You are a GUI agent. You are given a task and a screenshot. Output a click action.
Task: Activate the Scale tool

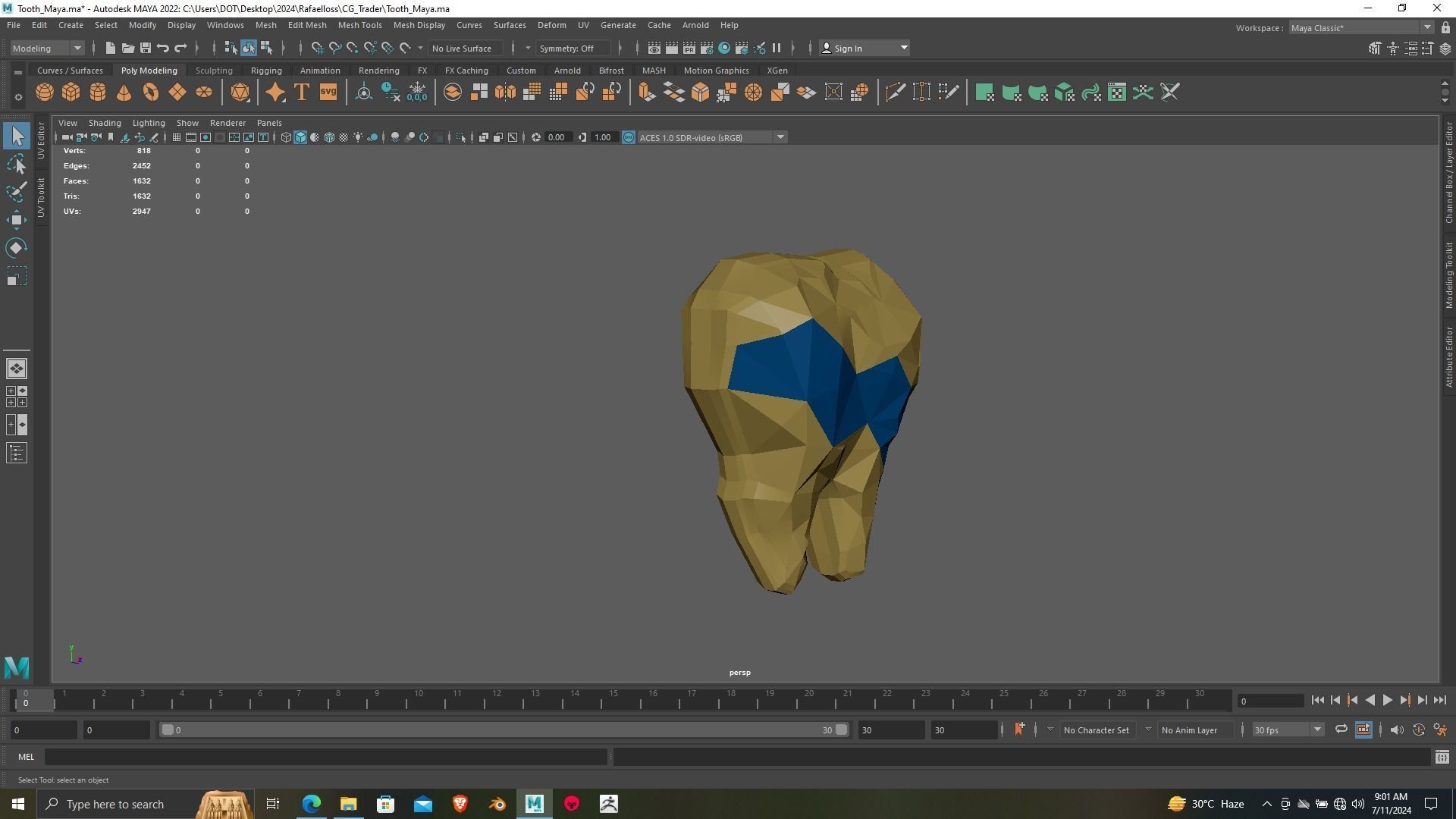point(17,276)
